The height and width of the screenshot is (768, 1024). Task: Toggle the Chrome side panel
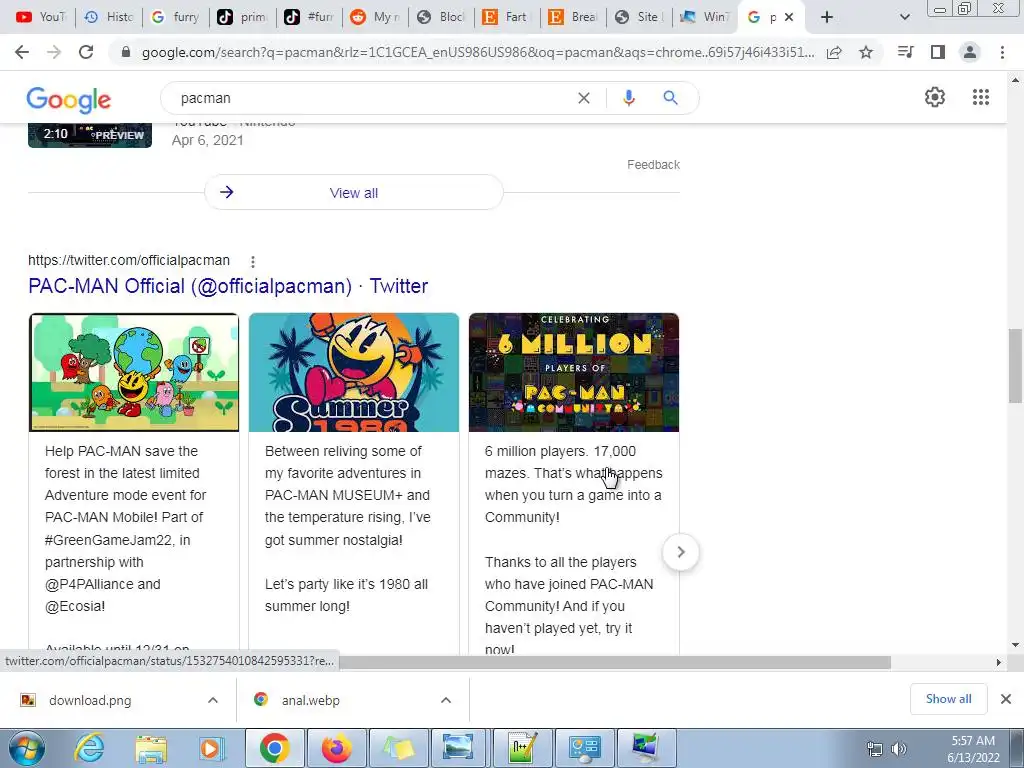point(938,52)
